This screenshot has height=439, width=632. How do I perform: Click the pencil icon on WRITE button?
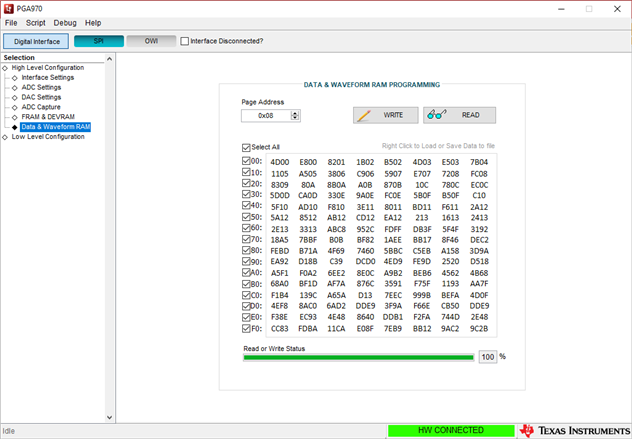pos(364,115)
